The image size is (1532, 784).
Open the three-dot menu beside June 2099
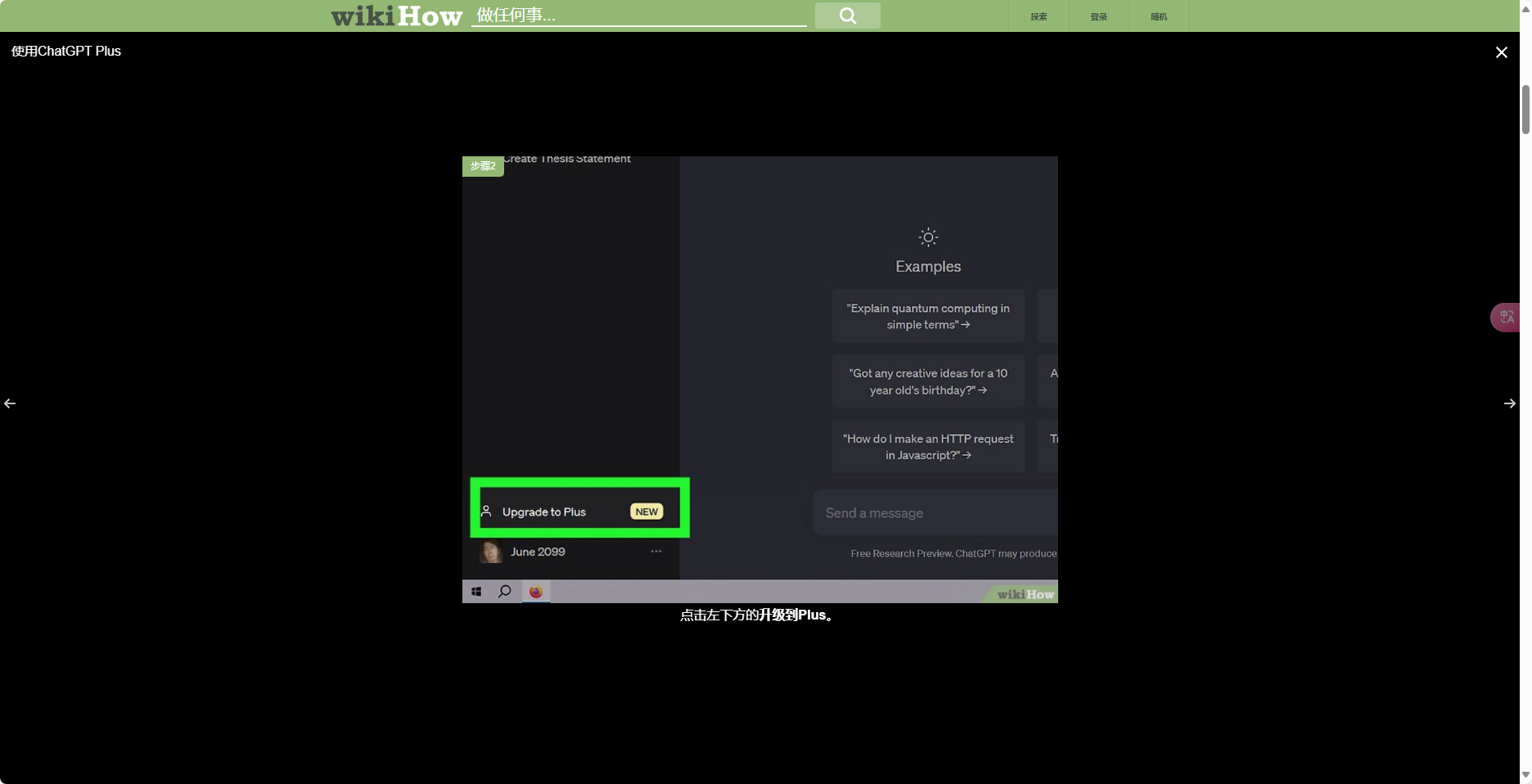(656, 552)
